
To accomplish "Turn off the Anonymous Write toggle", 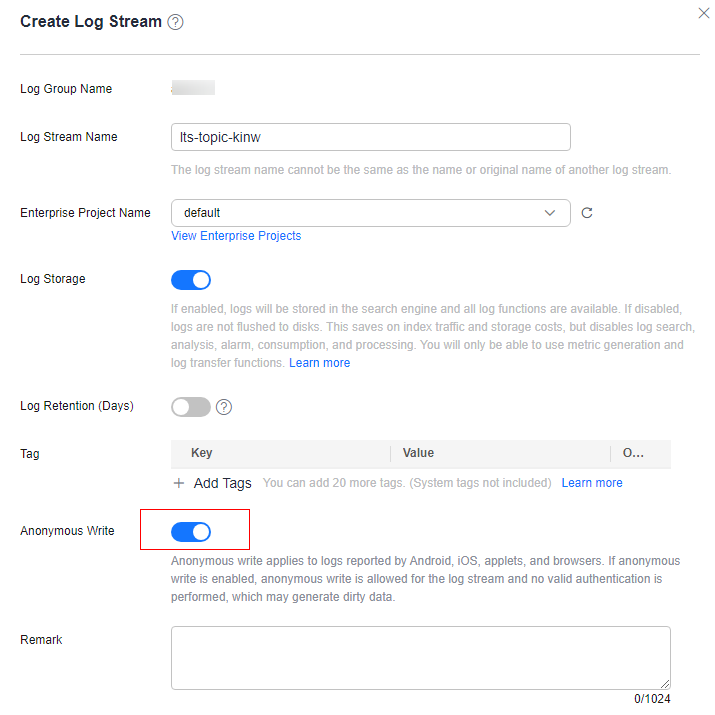I will pyautogui.click(x=191, y=531).
